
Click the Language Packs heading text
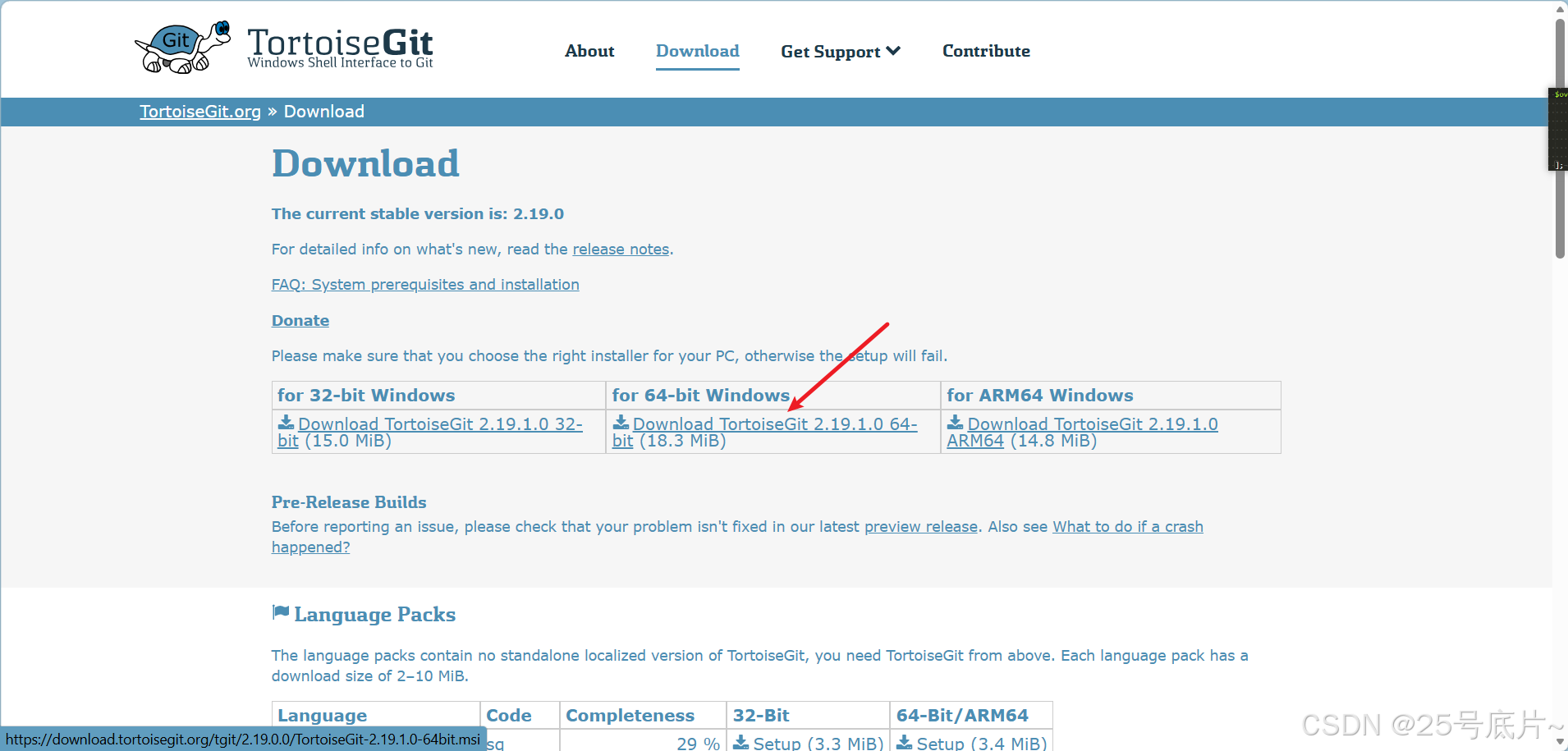pos(374,615)
